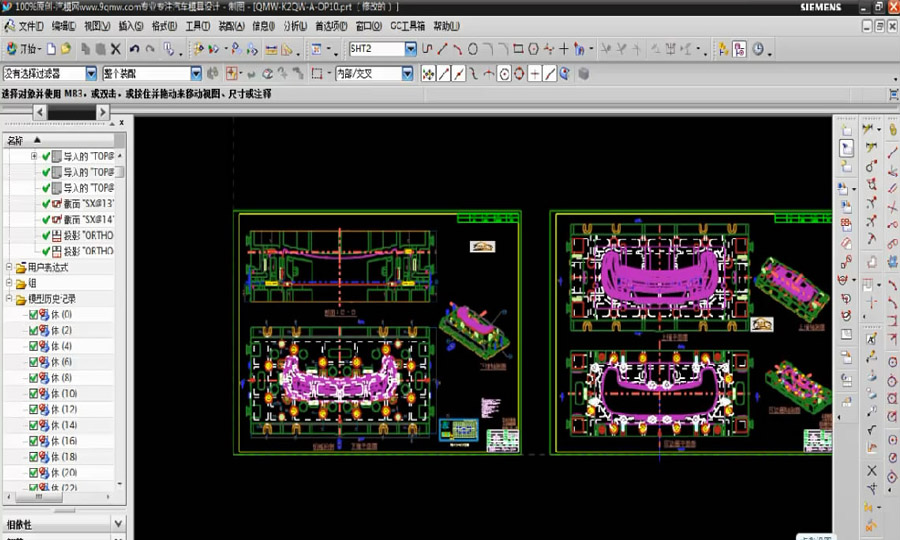Open the 文件(F) menu
The image size is (900, 540).
pos(31,26)
